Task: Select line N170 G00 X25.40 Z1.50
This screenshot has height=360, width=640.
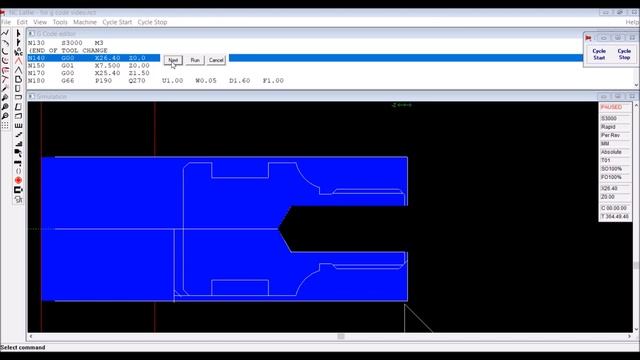Action: pos(89,73)
